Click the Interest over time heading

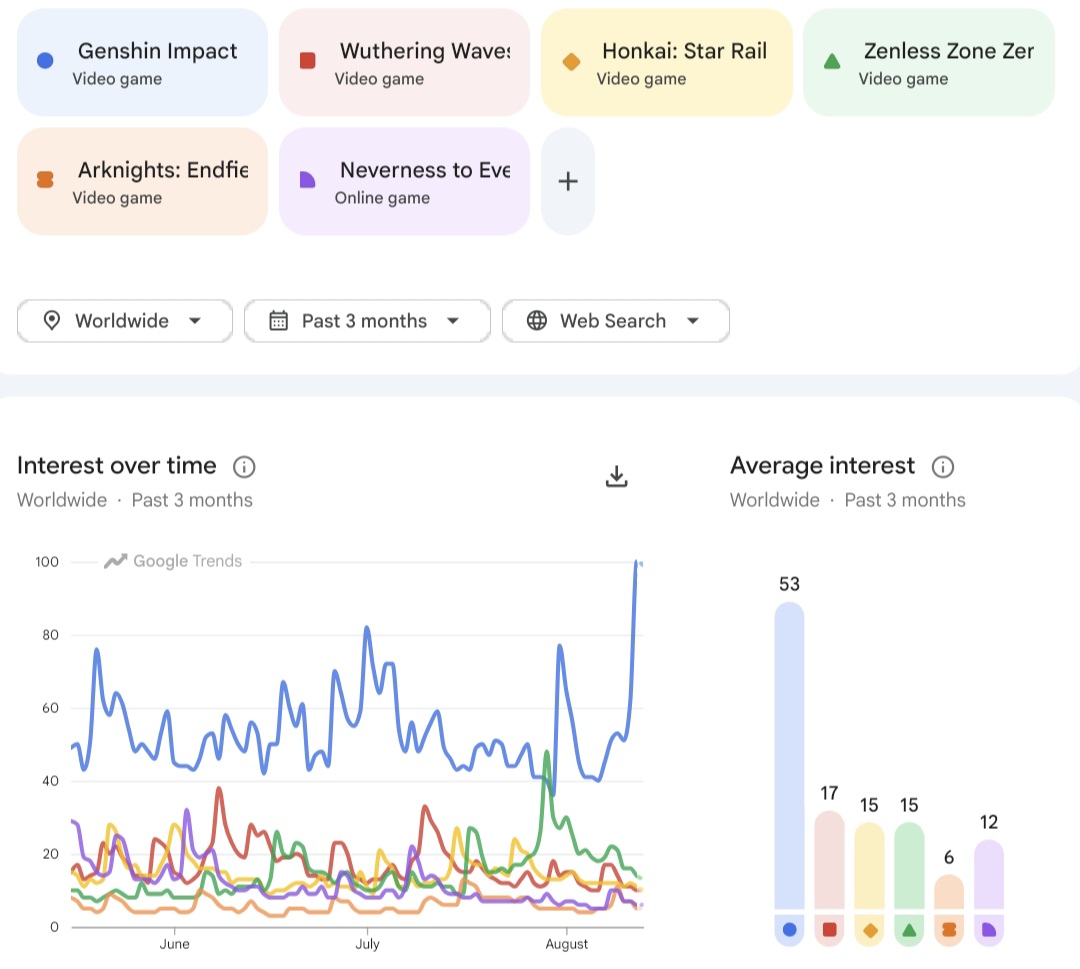point(117,466)
